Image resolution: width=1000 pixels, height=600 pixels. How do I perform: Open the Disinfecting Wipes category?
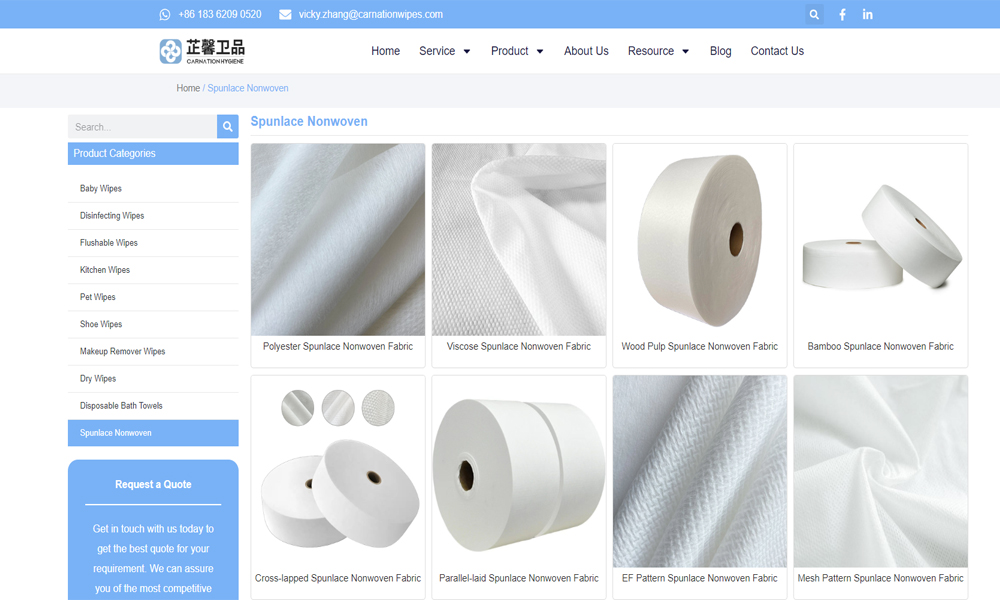pos(113,215)
